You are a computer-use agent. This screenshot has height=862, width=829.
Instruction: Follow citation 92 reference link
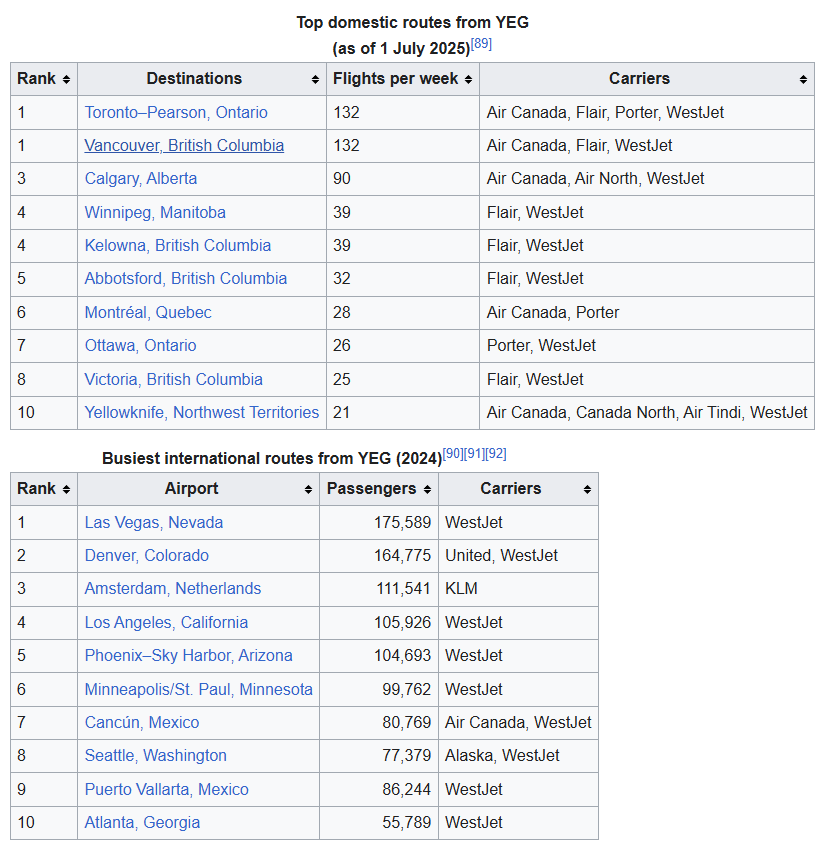(x=496, y=454)
